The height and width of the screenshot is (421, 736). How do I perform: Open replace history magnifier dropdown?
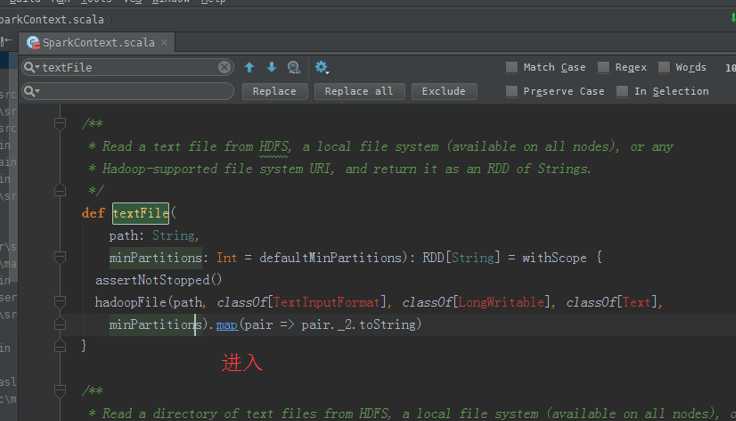pos(31,91)
